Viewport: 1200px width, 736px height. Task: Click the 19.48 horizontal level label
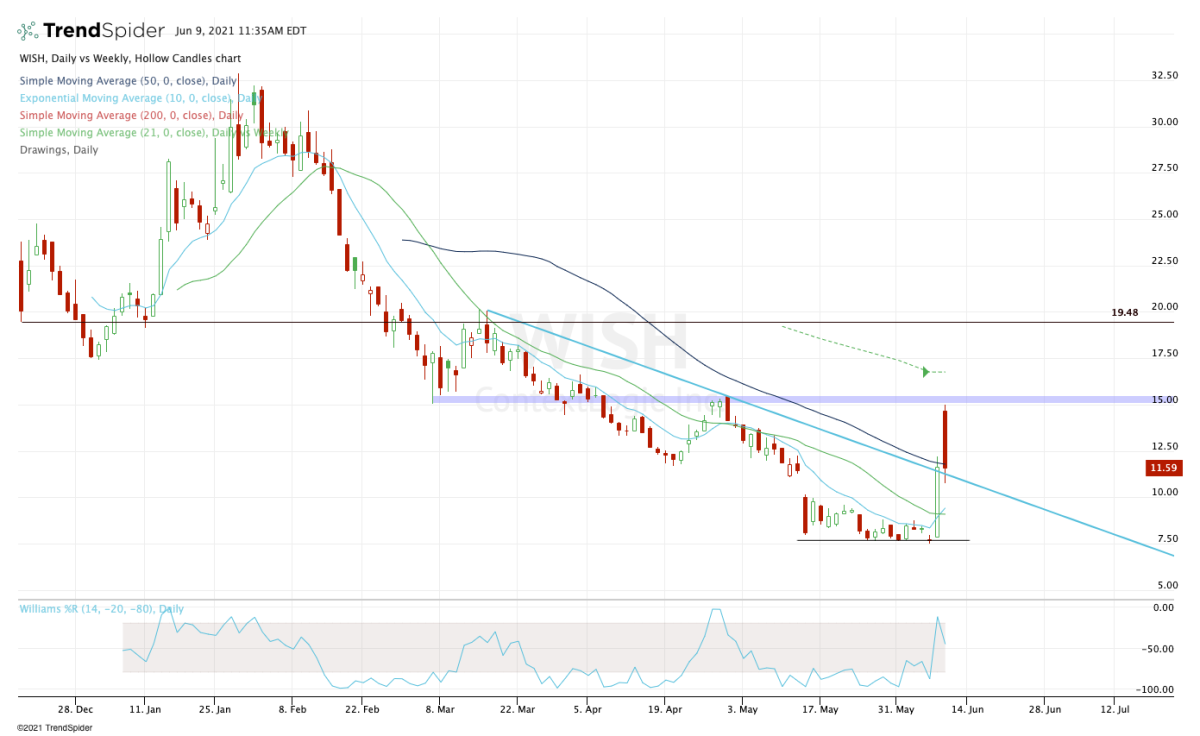pyautogui.click(x=1125, y=312)
